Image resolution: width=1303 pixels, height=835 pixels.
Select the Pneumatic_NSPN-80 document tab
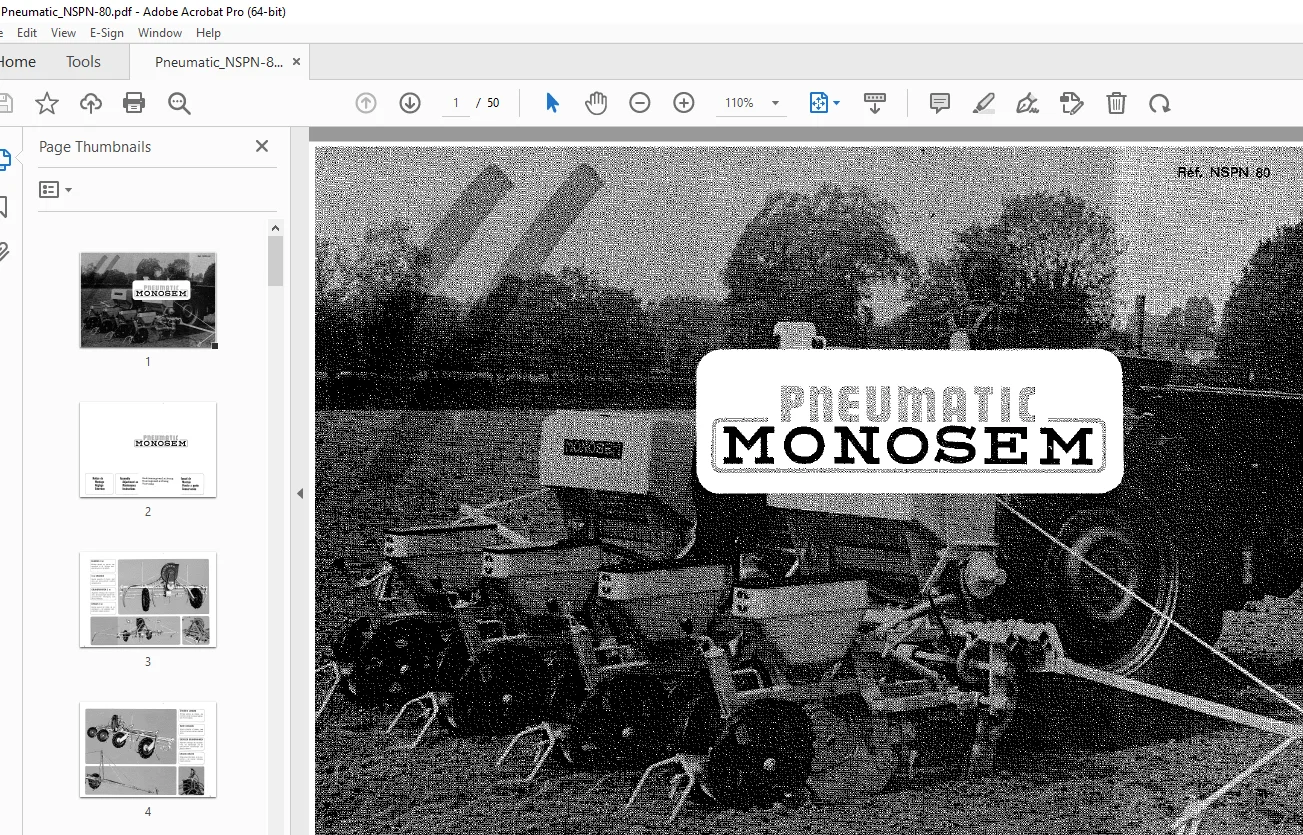click(x=219, y=62)
